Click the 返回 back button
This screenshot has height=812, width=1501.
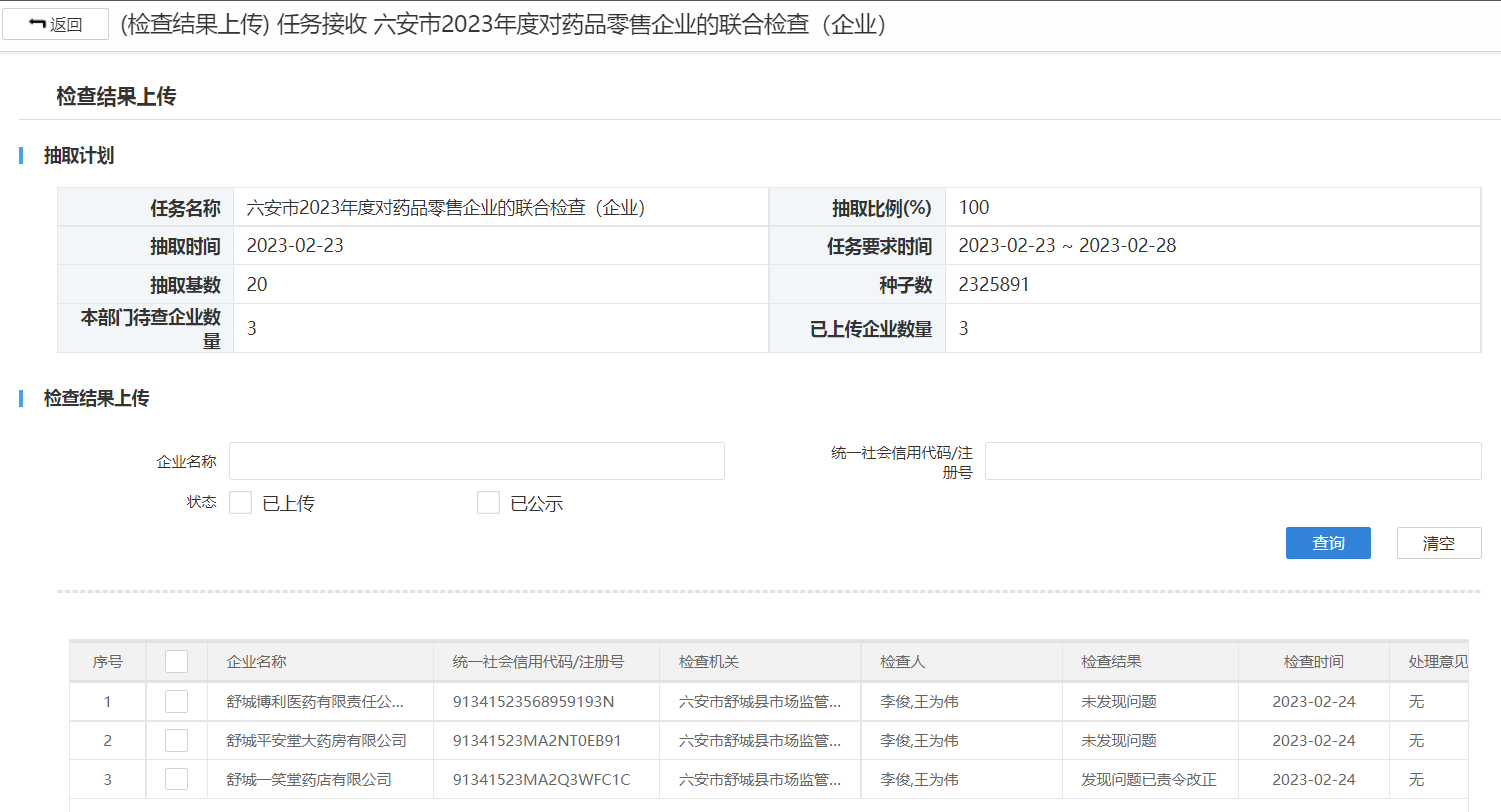click(x=55, y=25)
